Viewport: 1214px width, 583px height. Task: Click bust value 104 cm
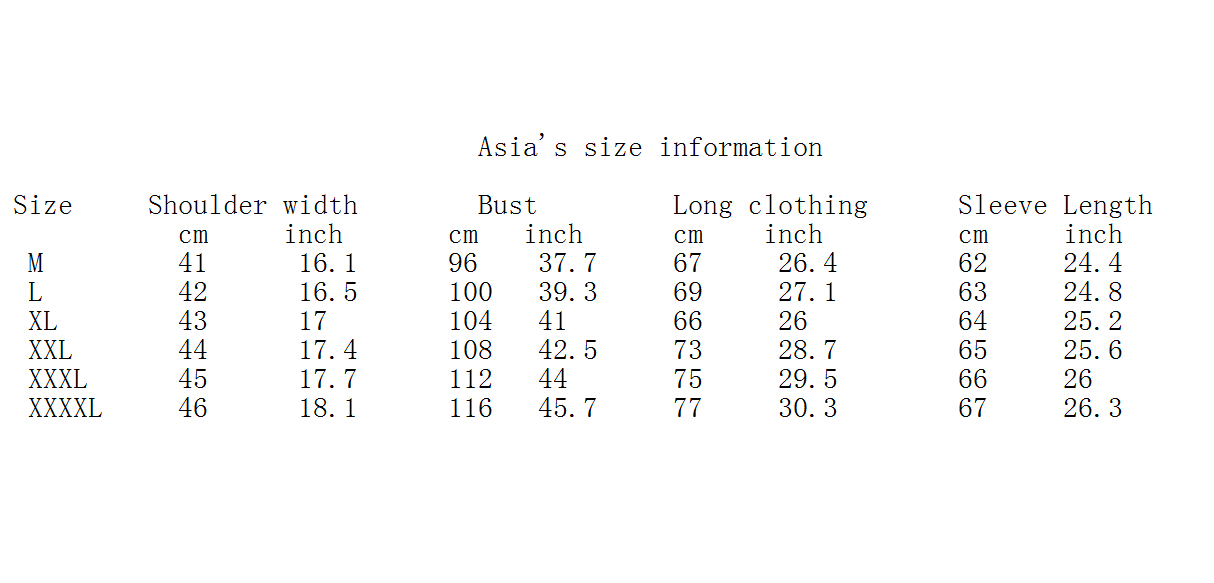[470, 322]
